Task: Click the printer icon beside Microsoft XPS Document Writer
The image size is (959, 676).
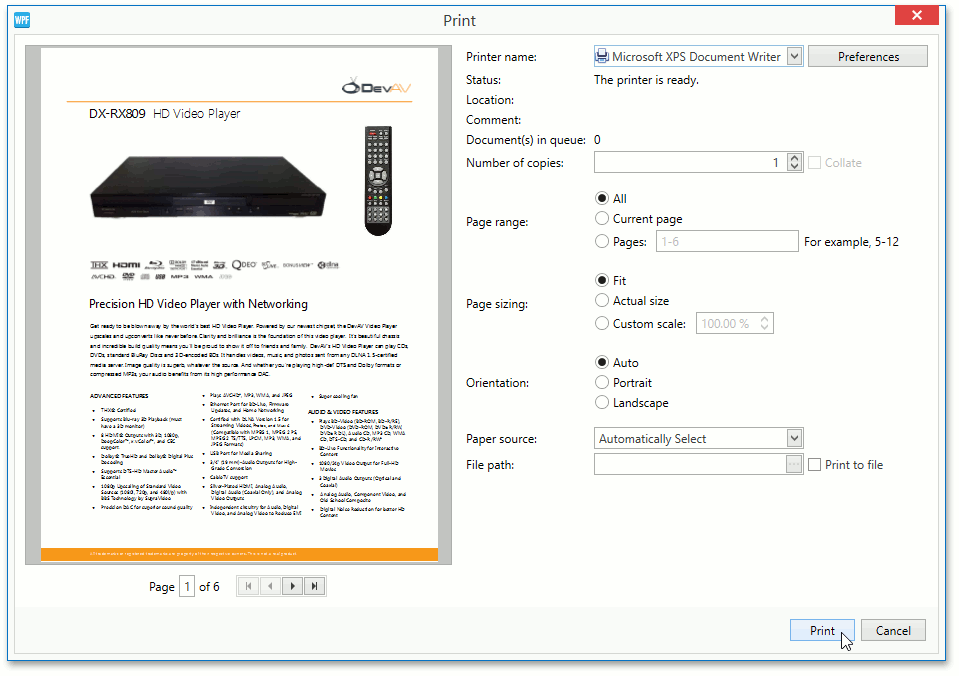Action: point(602,56)
